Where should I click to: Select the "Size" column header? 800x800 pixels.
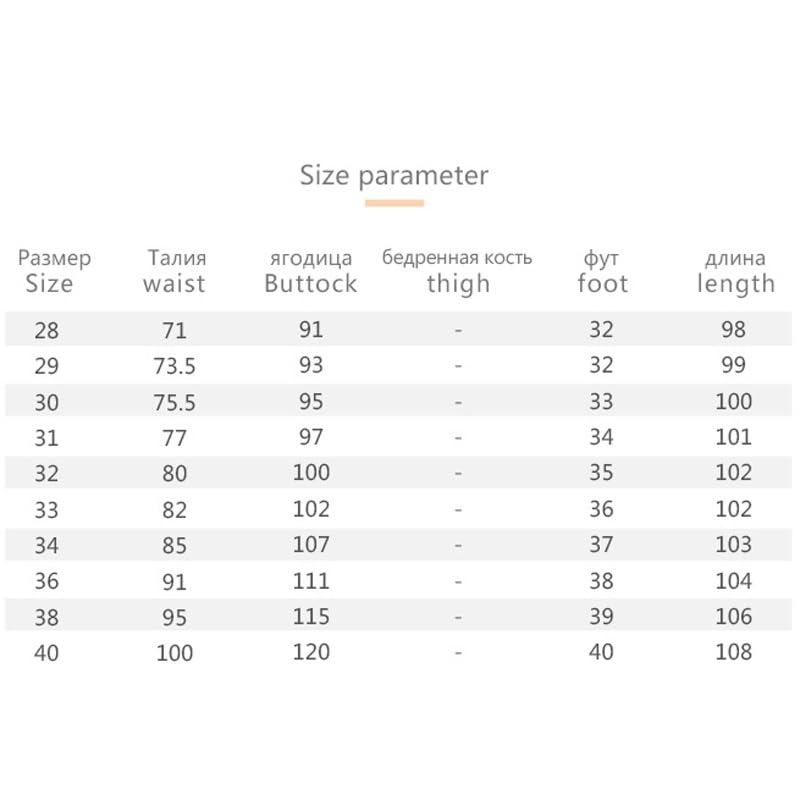click(x=49, y=283)
